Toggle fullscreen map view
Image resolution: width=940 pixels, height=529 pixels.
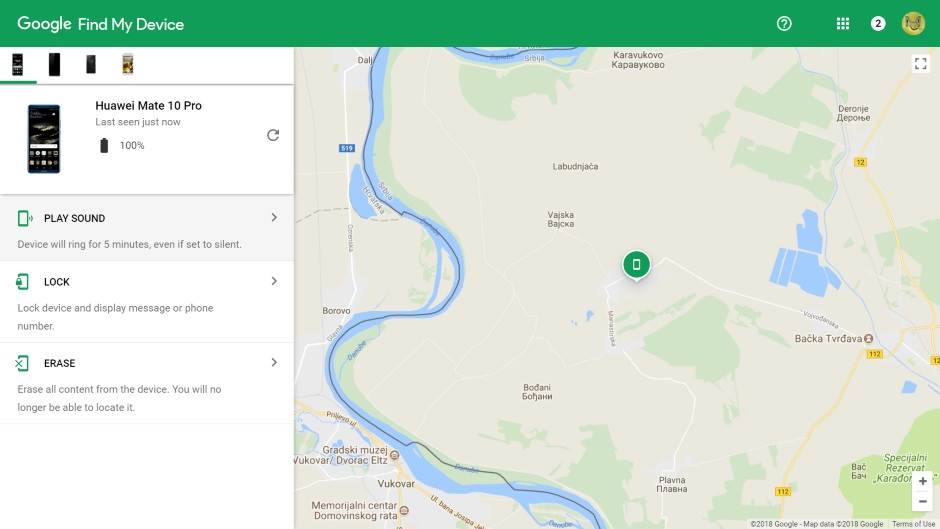pyautogui.click(x=920, y=63)
